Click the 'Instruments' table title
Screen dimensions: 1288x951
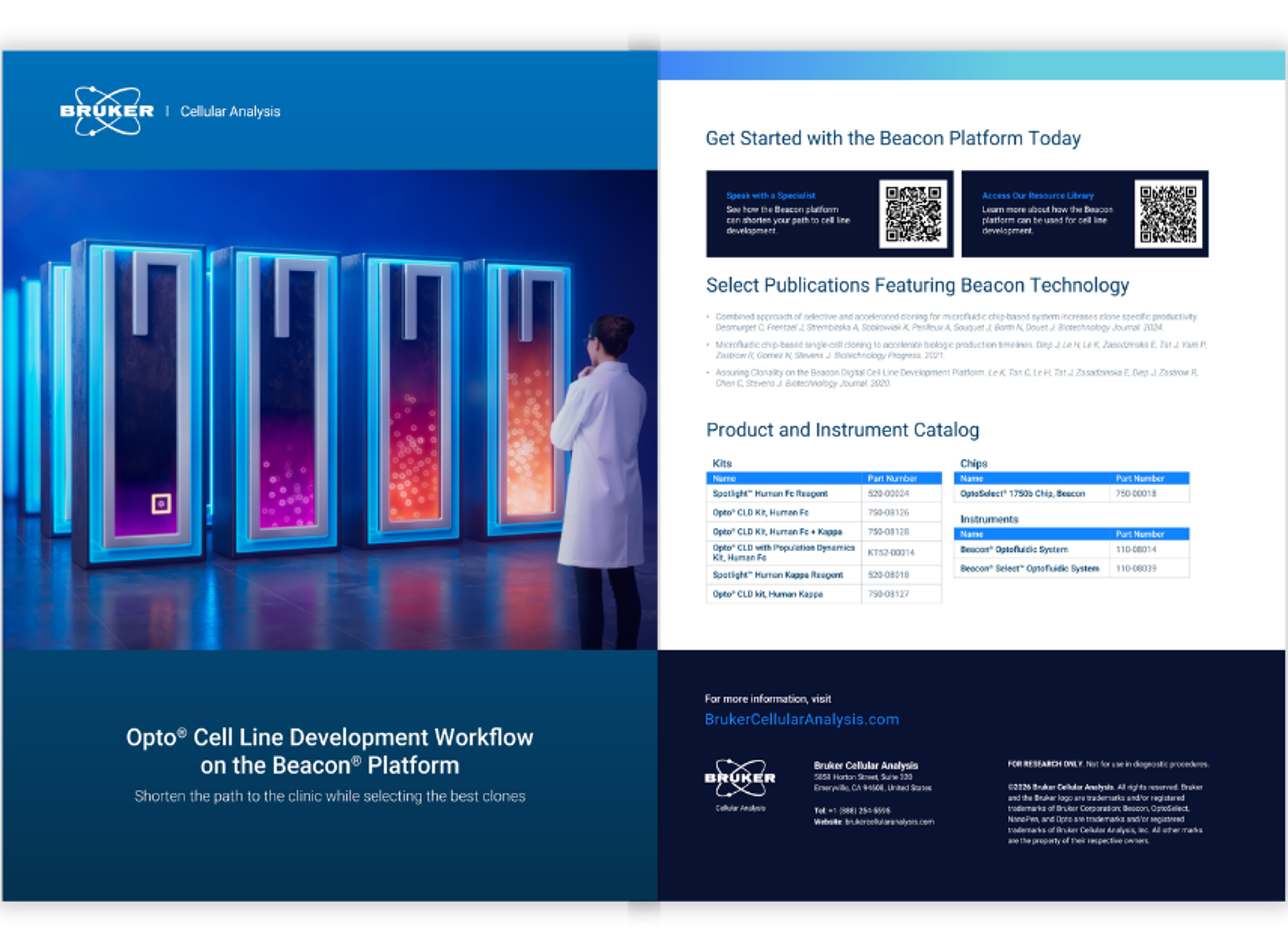989,519
